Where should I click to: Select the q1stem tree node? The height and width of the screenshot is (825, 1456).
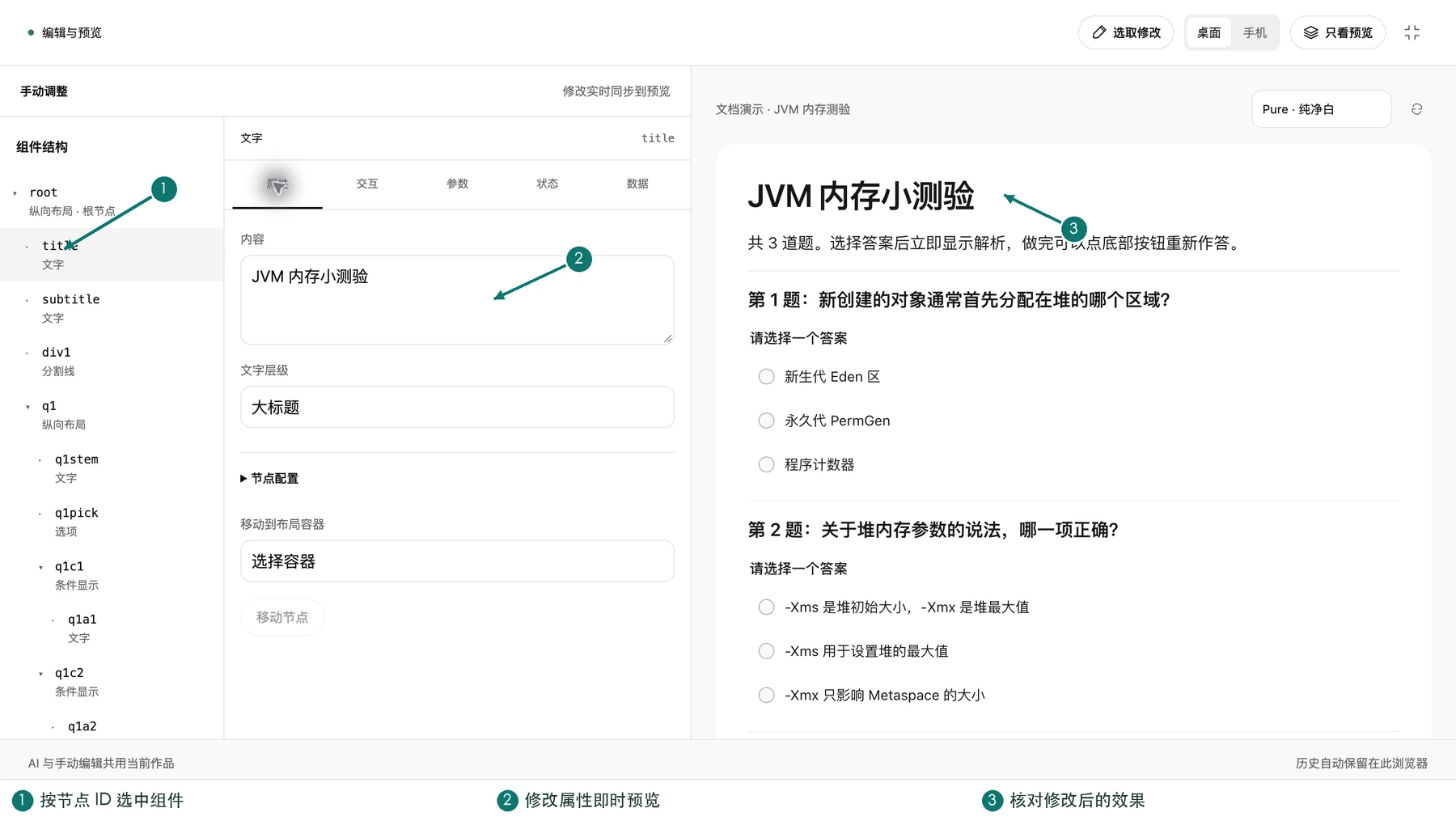112,468
